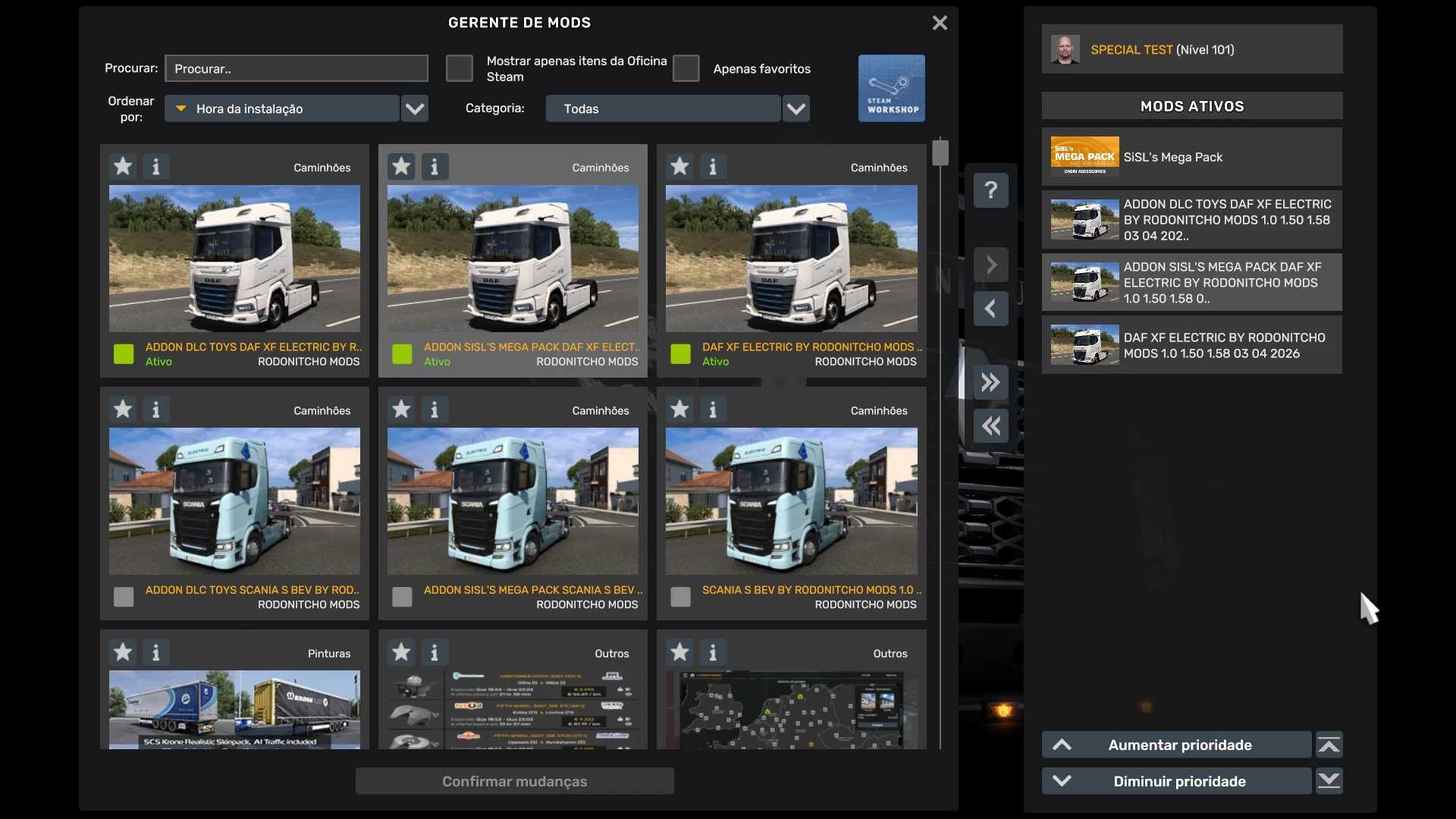
Task: Move mod to lowest priority icon
Action: [1329, 781]
